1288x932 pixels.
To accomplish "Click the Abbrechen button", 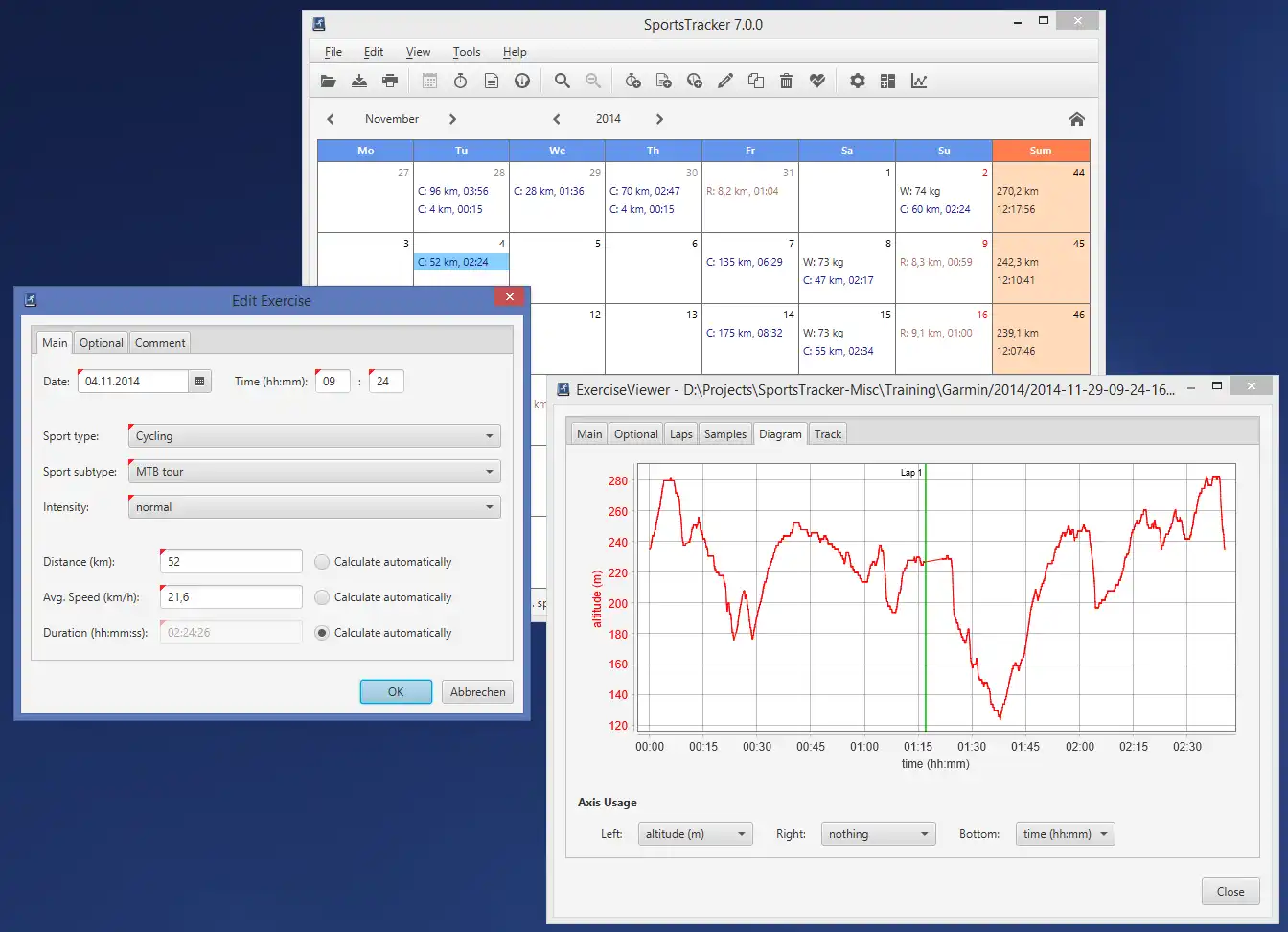I will (x=477, y=692).
